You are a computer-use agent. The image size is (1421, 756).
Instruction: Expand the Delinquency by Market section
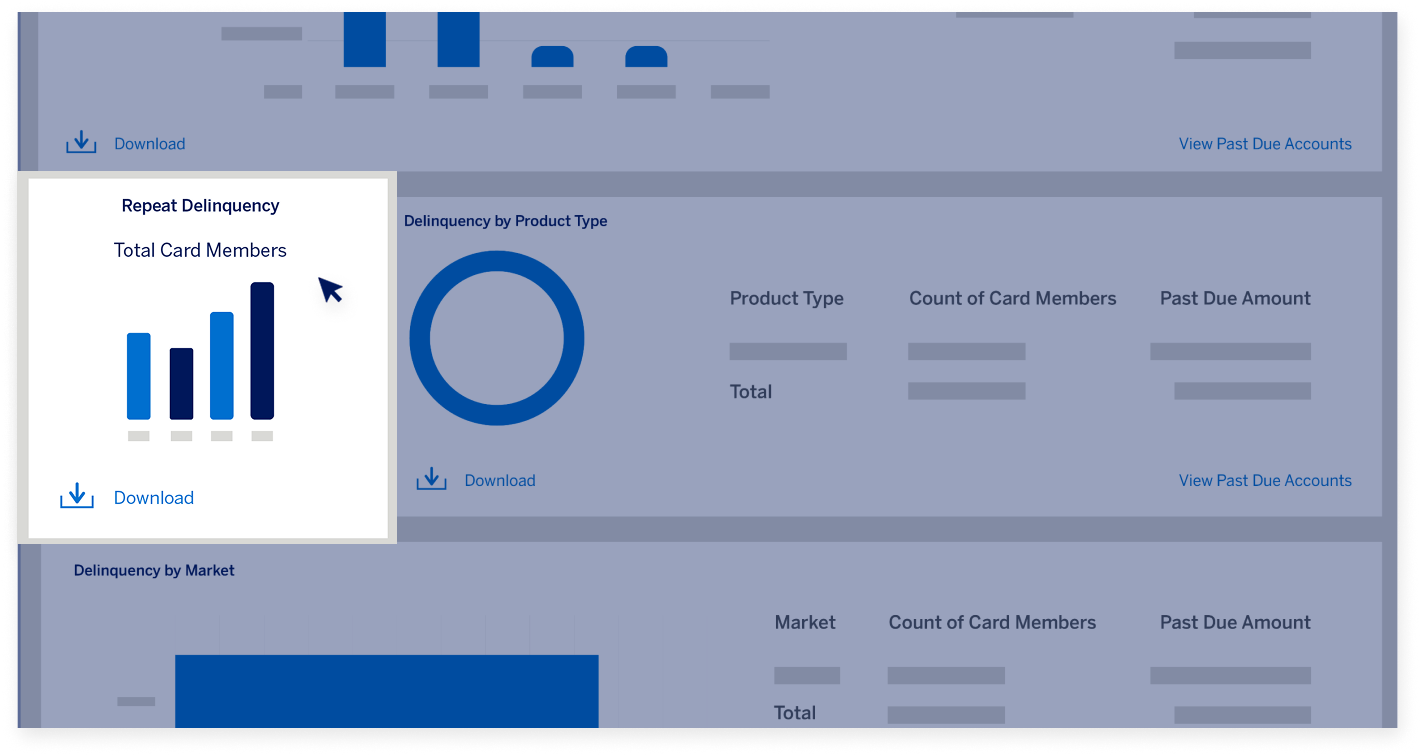(x=153, y=570)
